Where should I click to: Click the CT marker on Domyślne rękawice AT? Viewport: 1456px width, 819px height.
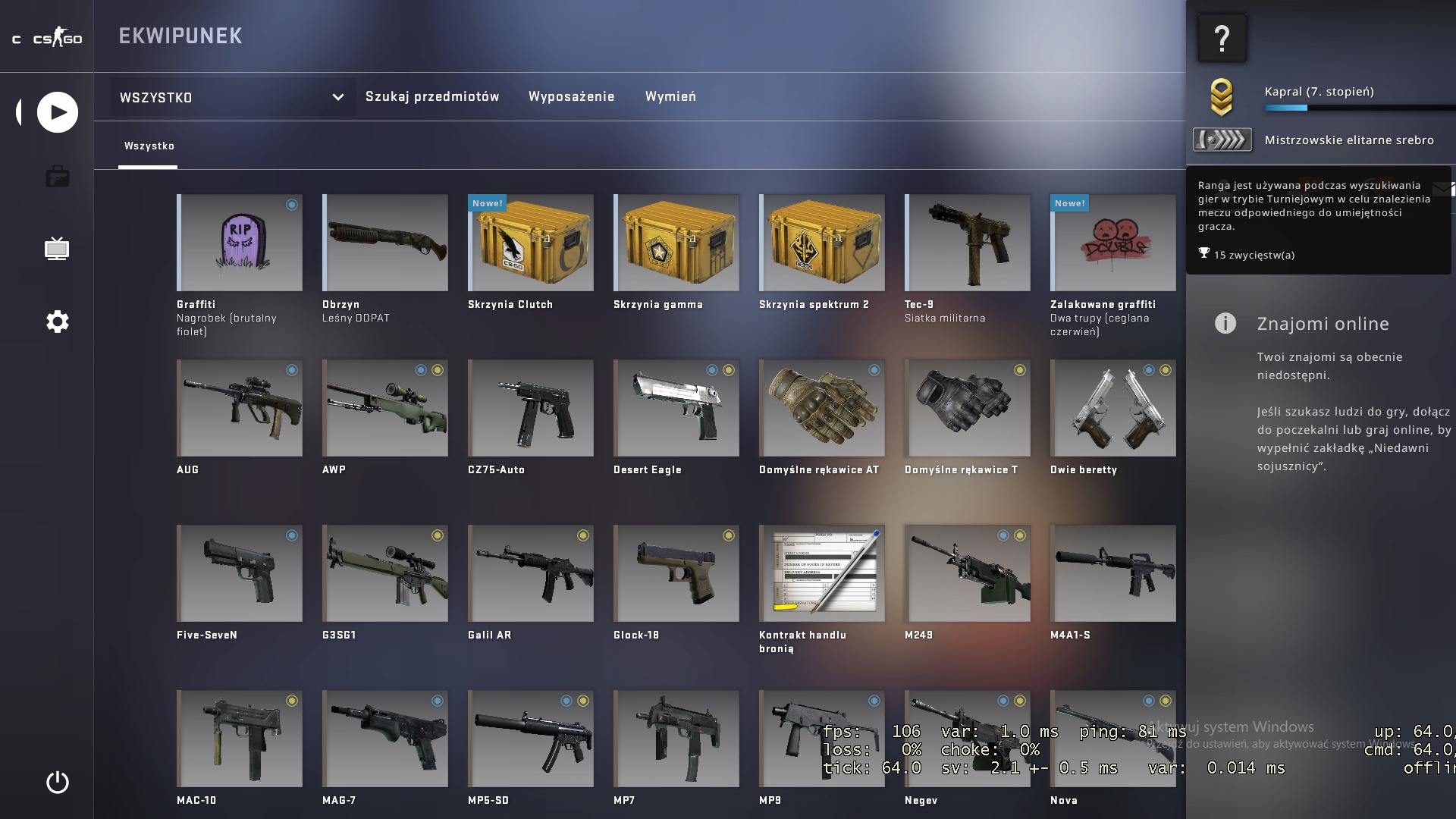pos(874,370)
